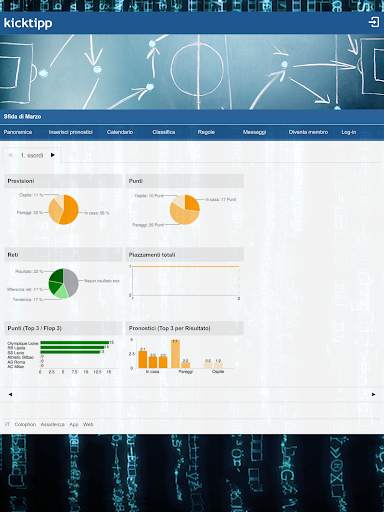Click the Nessun risultato label in Reti chart

pos(102,281)
